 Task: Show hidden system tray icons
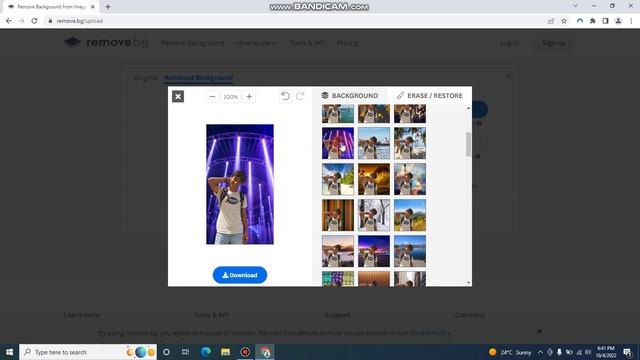click(540, 352)
